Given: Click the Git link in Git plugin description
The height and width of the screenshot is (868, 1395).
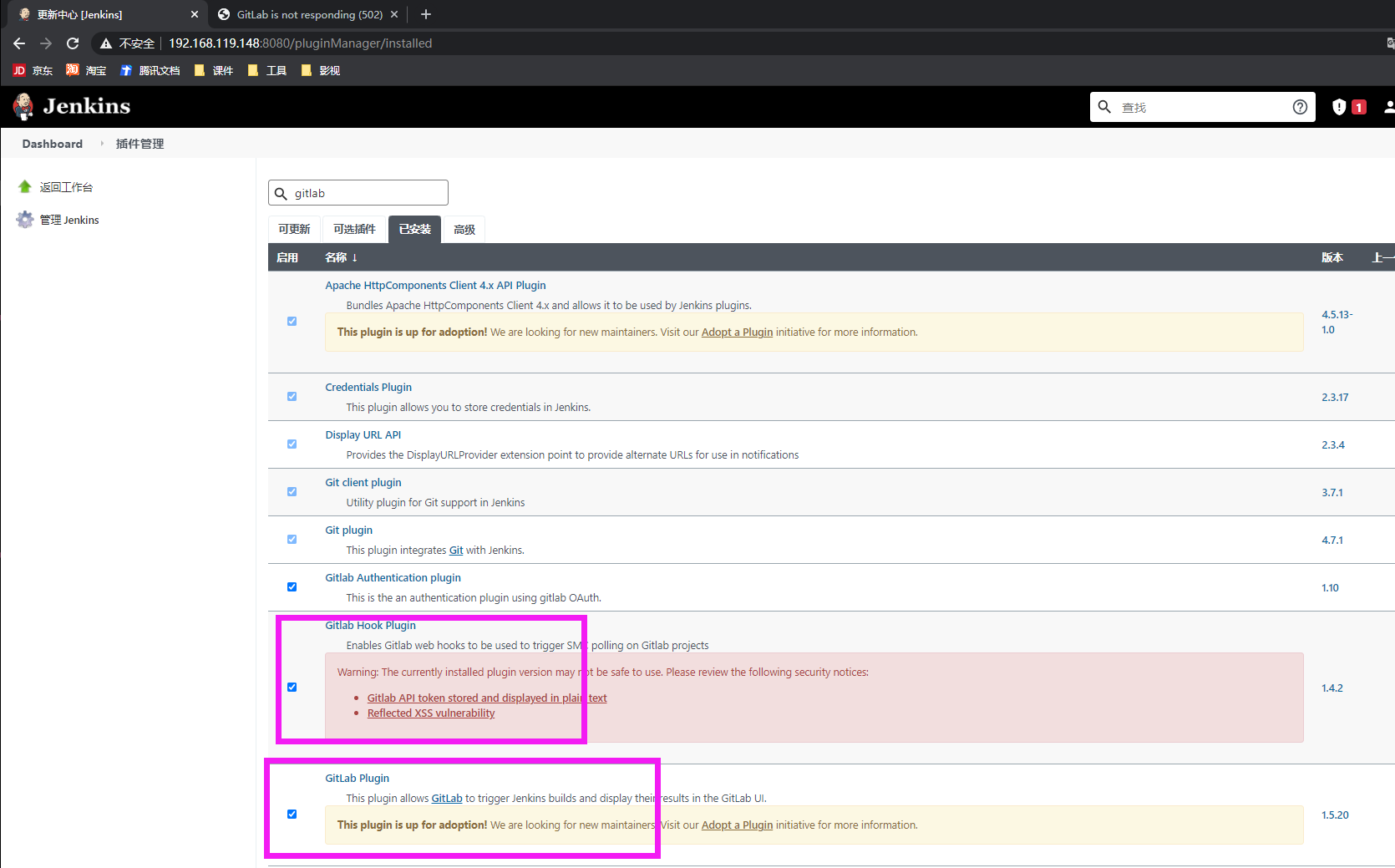Looking at the screenshot, I should tap(456, 551).
